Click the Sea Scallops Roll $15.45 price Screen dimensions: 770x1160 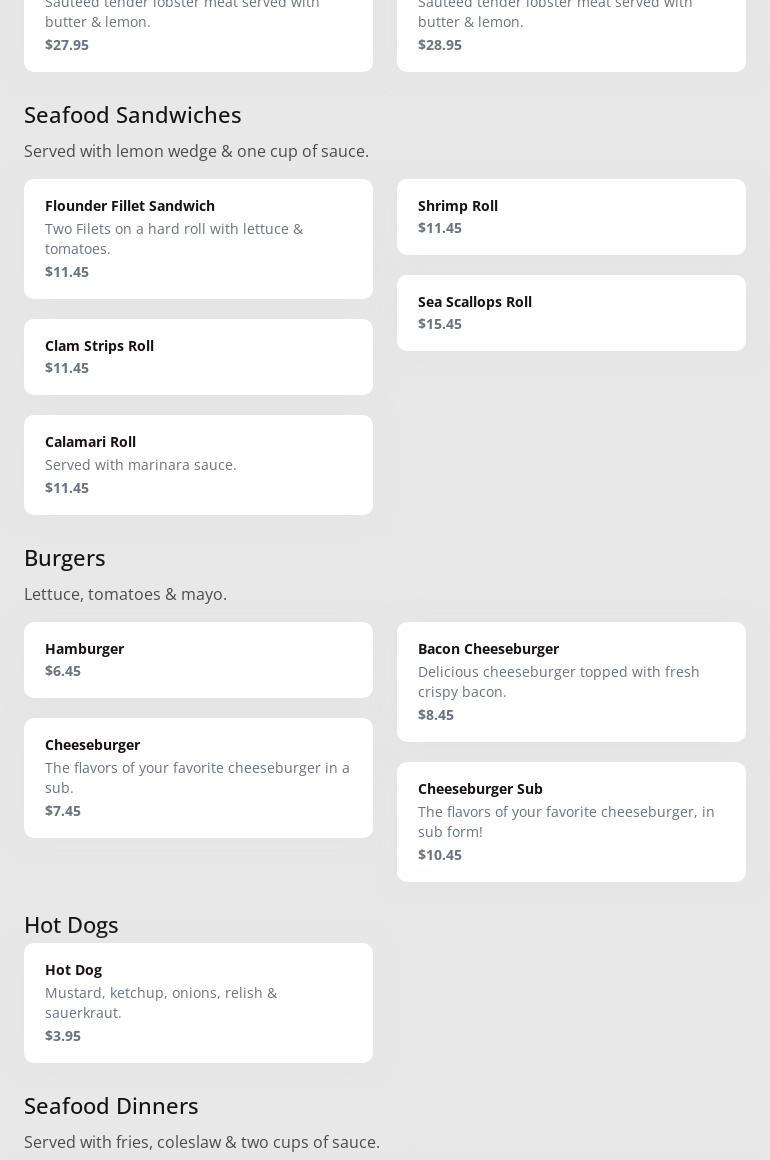point(440,324)
